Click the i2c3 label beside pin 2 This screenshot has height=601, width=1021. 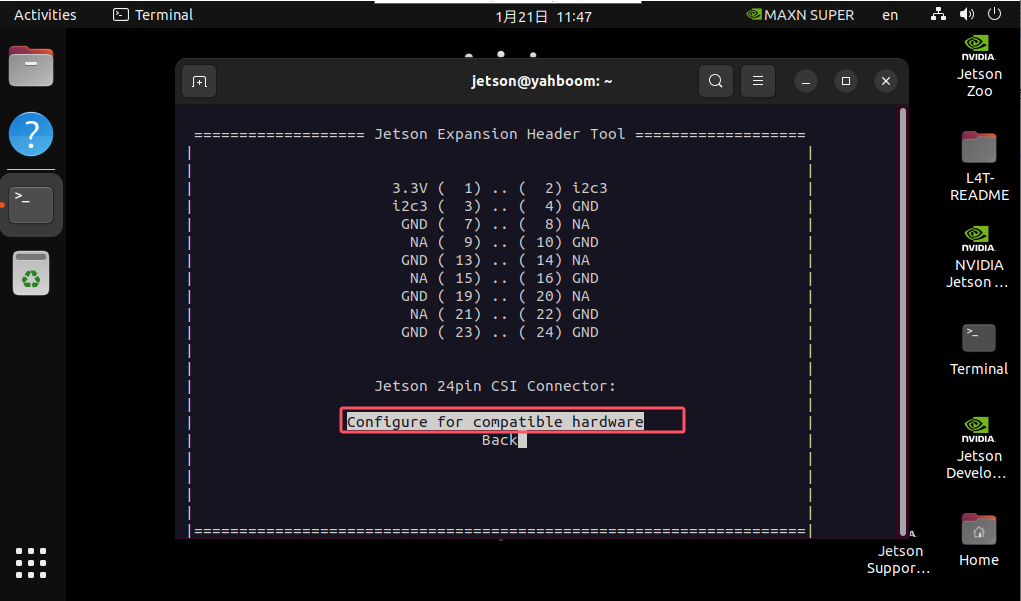590,188
